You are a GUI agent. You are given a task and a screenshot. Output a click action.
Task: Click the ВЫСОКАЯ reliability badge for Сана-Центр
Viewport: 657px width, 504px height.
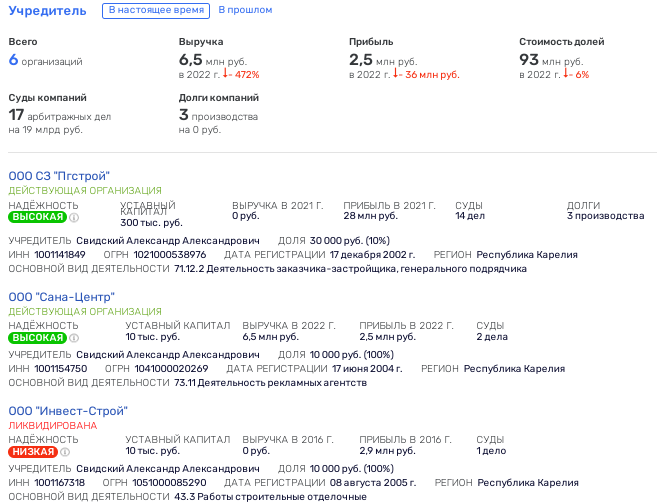click(37, 338)
